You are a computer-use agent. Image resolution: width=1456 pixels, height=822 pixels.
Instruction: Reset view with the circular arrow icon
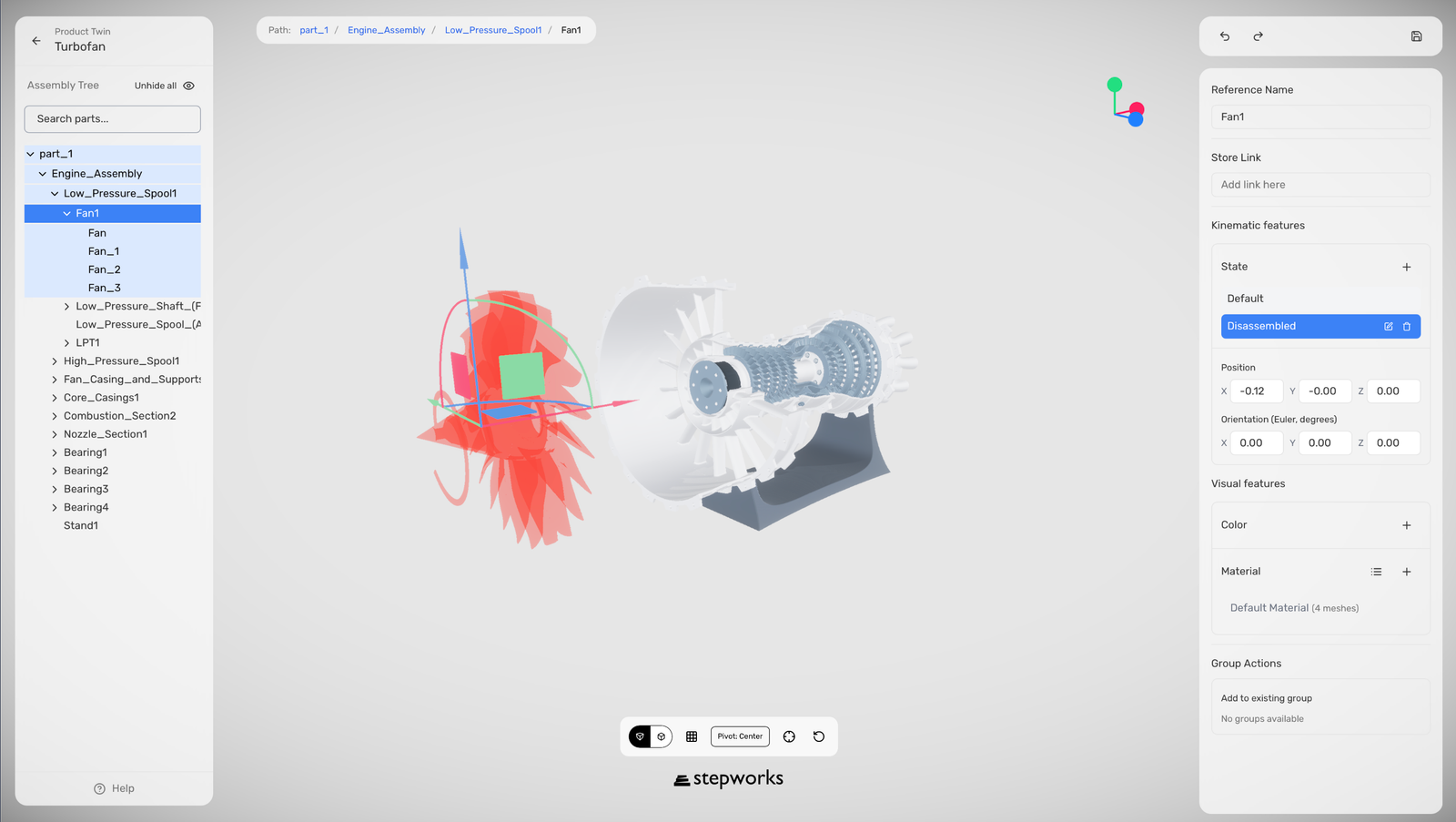pyautogui.click(x=819, y=736)
